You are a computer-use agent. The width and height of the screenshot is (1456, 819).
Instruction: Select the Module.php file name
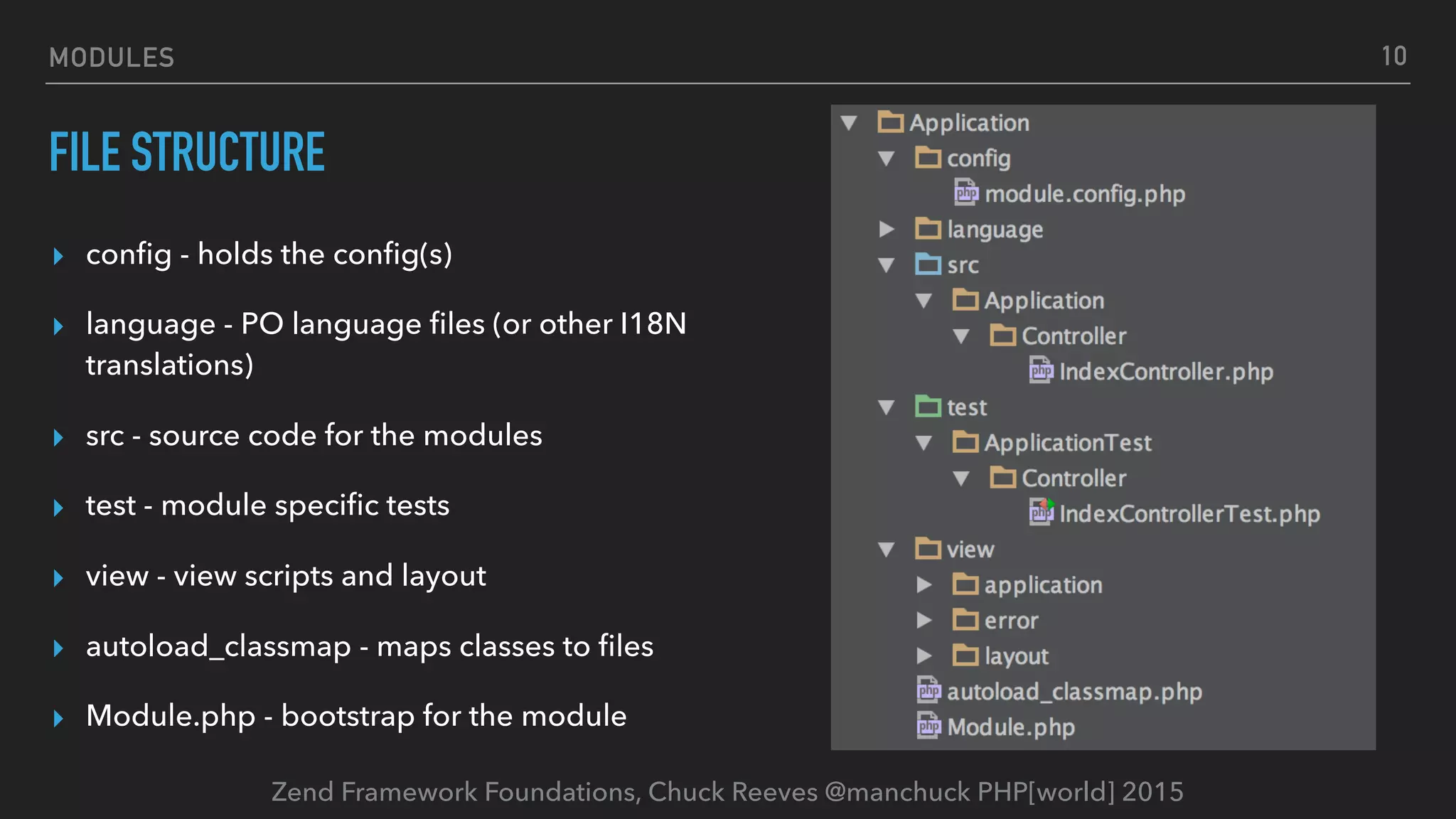(x=1010, y=727)
